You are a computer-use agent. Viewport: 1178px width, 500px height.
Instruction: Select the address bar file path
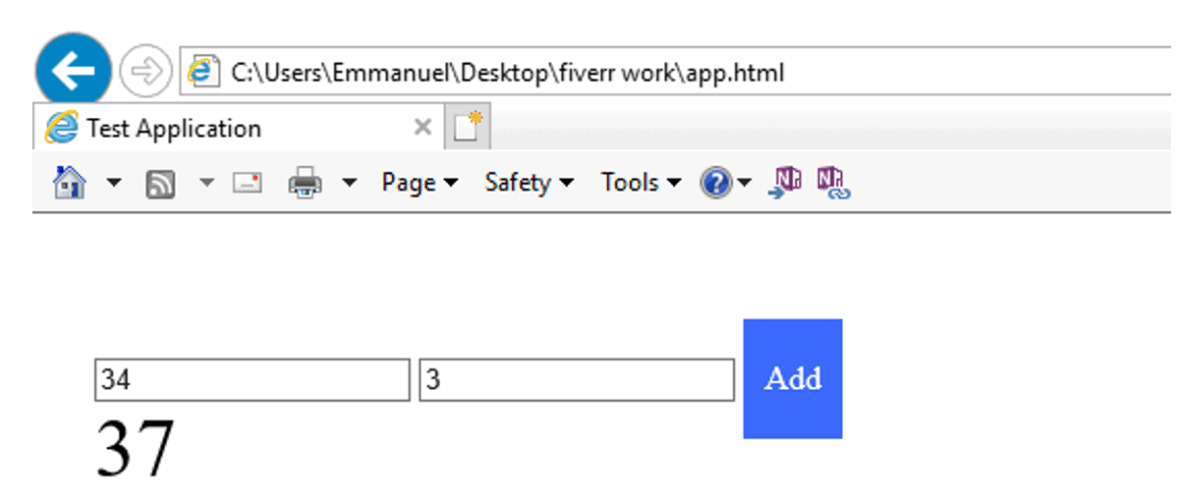[507, 73]
